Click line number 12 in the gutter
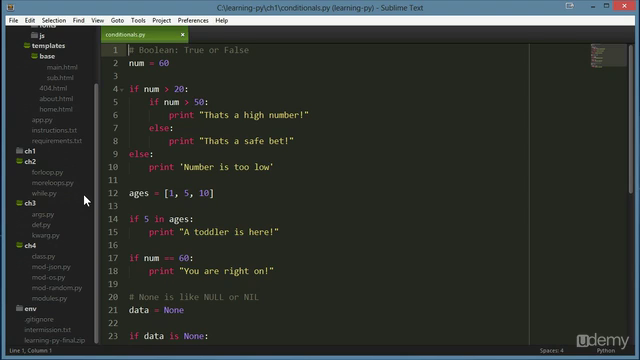Viewport: 640px width, 360px height. pyautogui.click(x=113, y=193)
